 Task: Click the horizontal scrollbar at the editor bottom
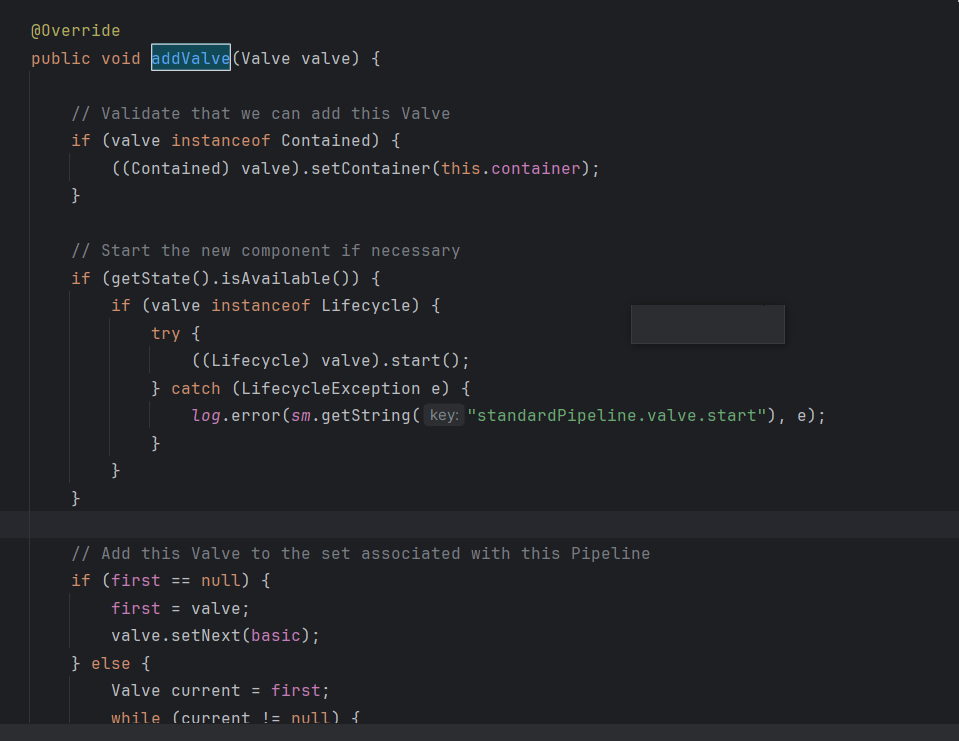point(480,732)
